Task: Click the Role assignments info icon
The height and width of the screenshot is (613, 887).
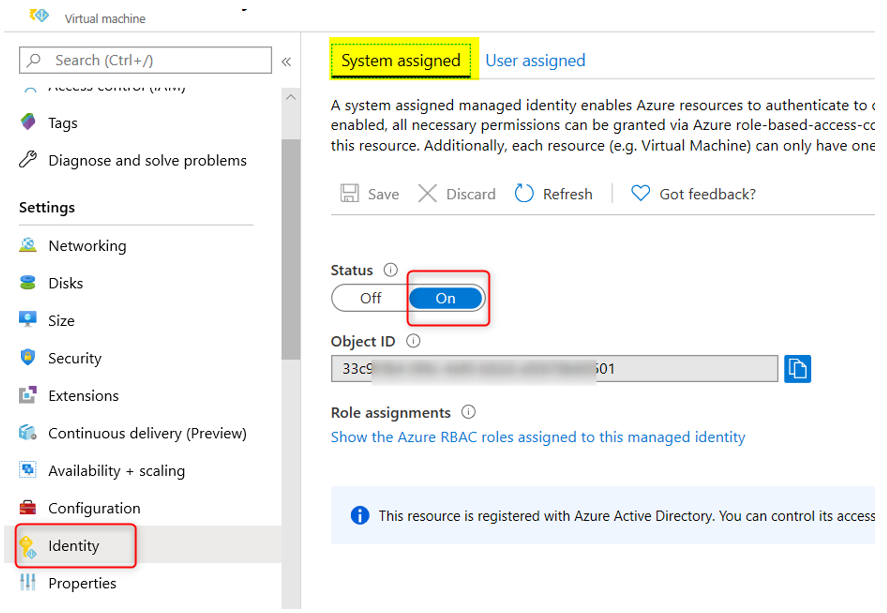Action: [x=468, y=412]
